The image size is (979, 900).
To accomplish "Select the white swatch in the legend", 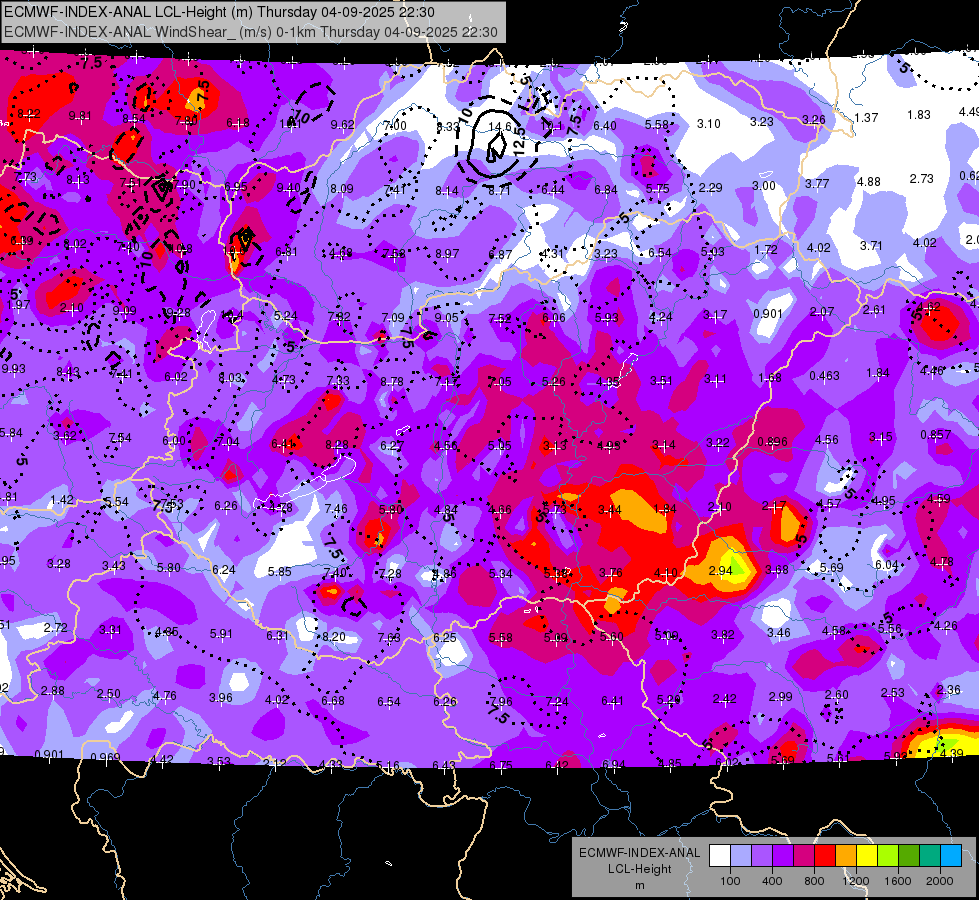I will (720, 856).
